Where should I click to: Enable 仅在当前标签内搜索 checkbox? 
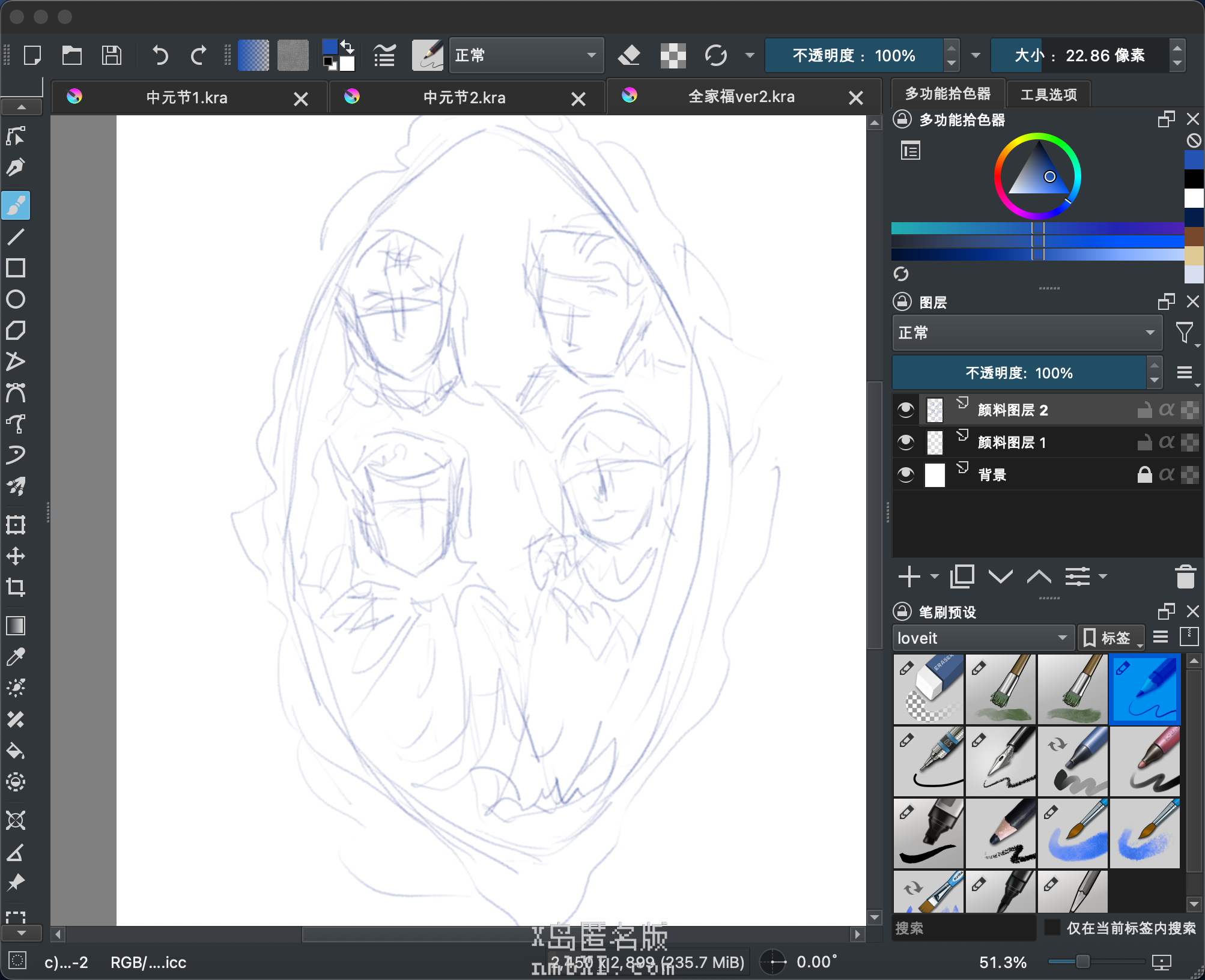coord(1052,928)
